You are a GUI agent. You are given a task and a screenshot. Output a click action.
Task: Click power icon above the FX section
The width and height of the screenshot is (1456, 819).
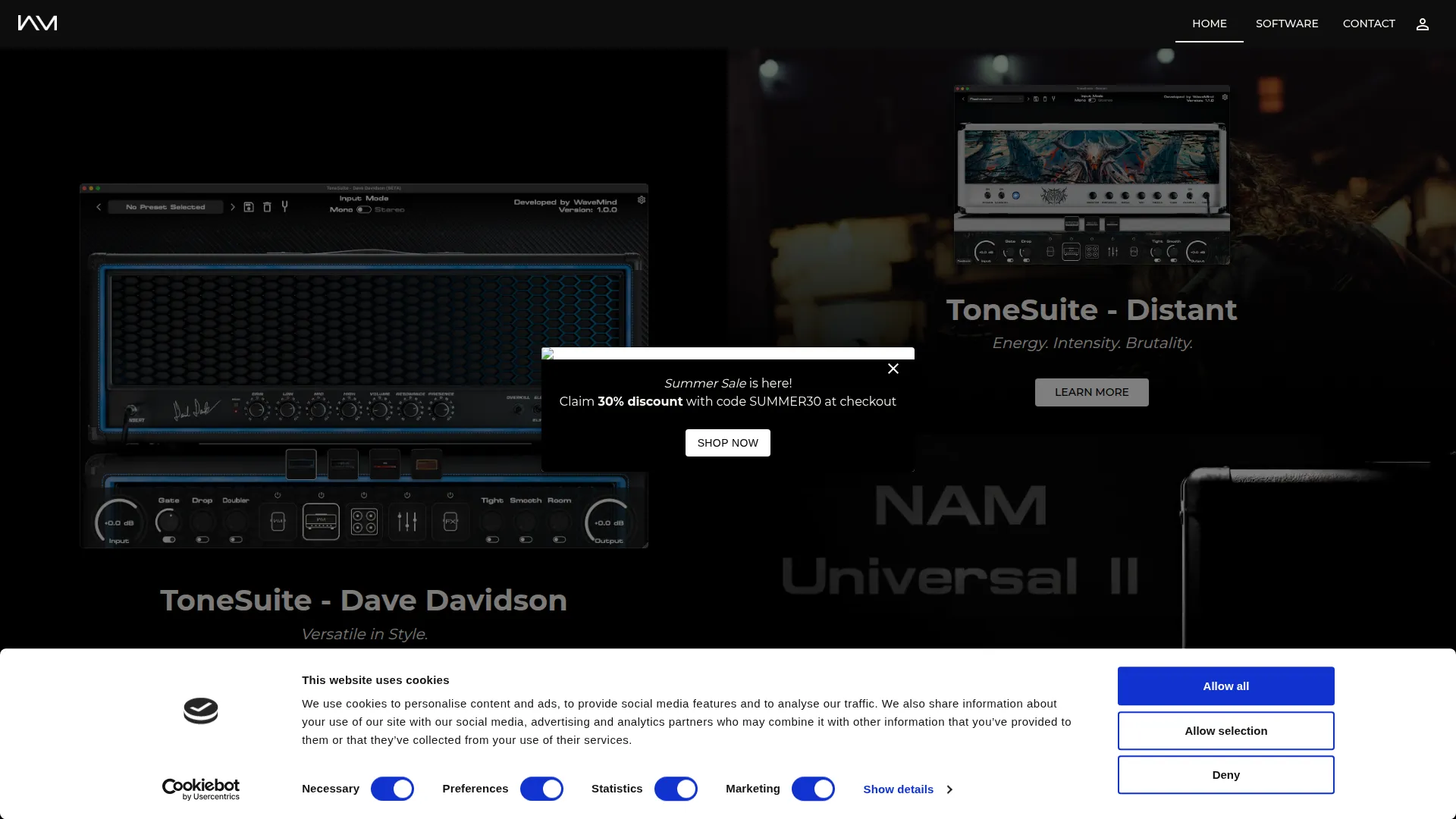[x=450, y=495]
